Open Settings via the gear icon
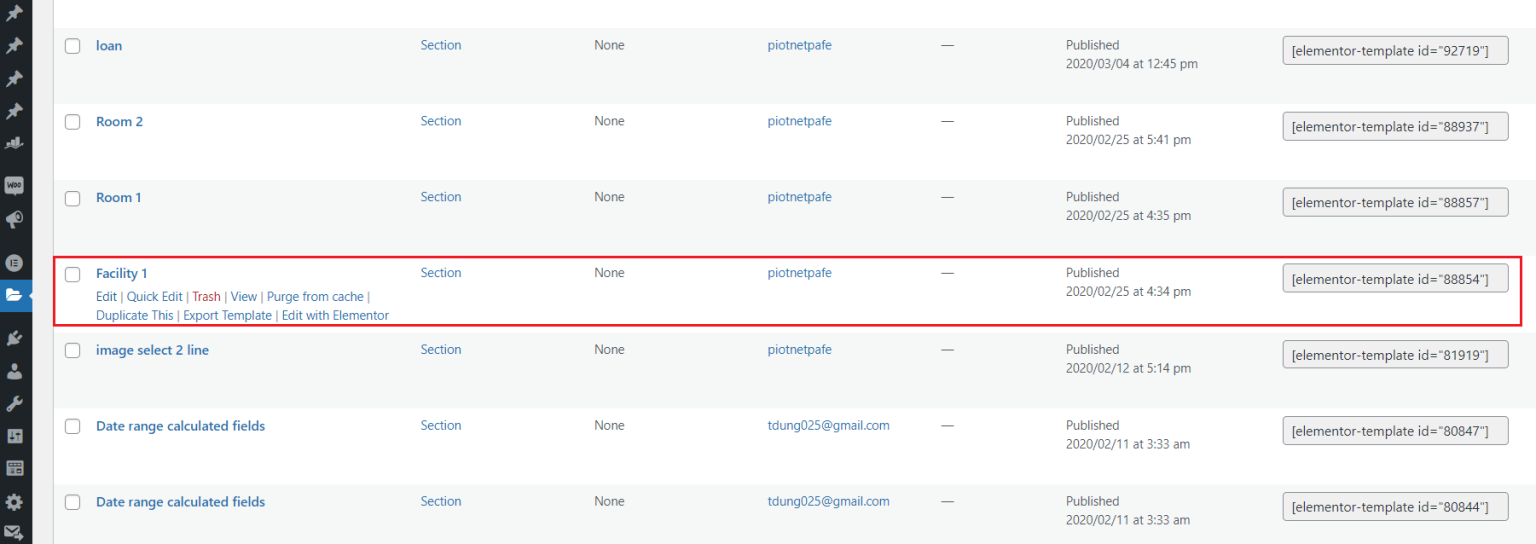Image resolution: width=1536 pixels, height=544 pixels. (x=14, y=502)
